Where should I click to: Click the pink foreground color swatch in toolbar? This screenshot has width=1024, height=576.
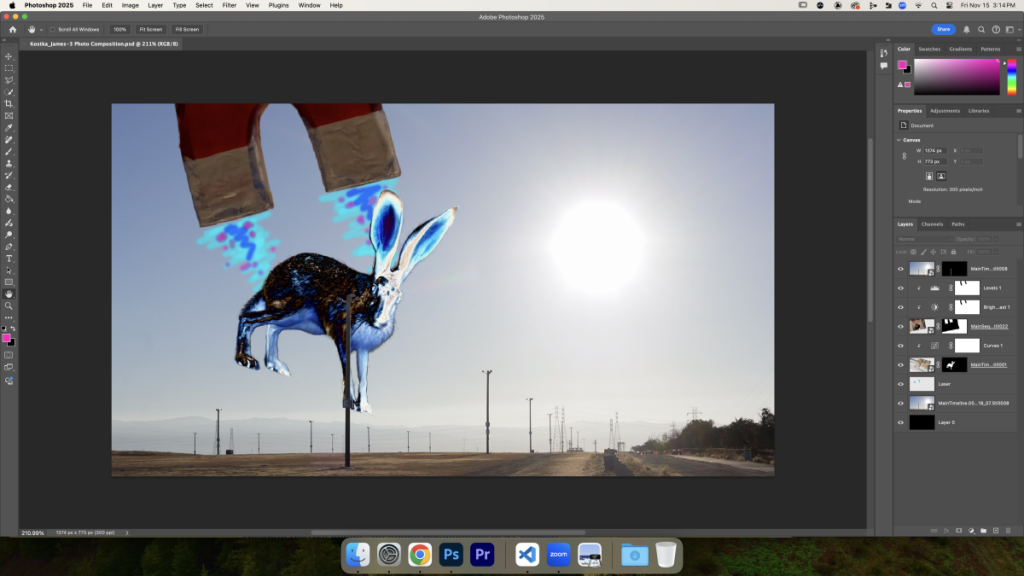[x=6, y=338]
